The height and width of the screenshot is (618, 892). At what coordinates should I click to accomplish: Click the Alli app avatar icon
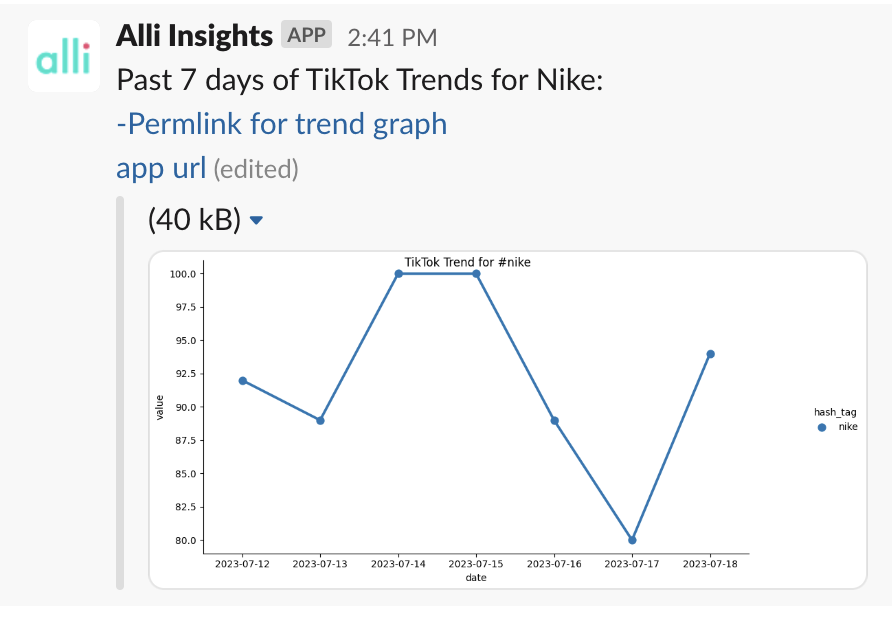coord(64,56)
